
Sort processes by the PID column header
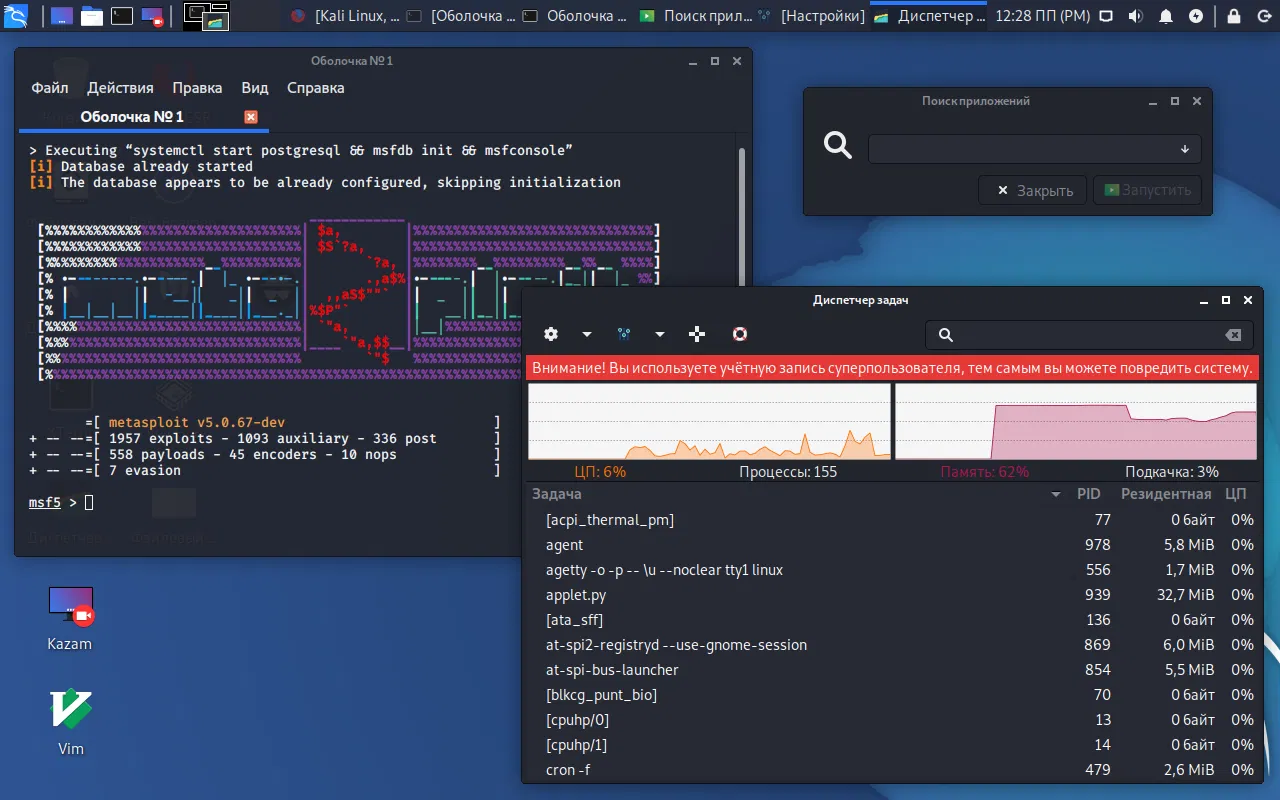pyautogui.click(x=1089, y=494)
